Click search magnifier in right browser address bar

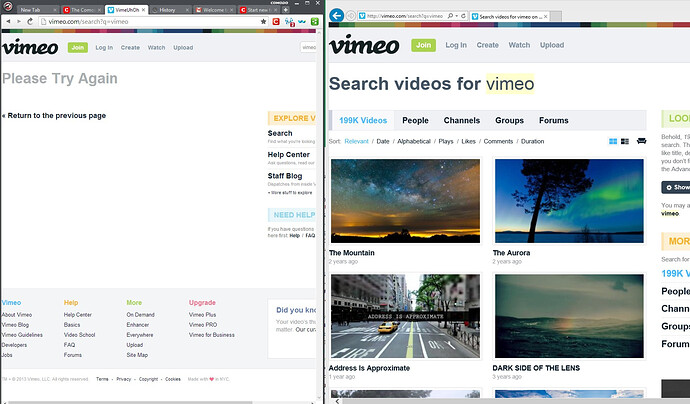pos(450,16)
